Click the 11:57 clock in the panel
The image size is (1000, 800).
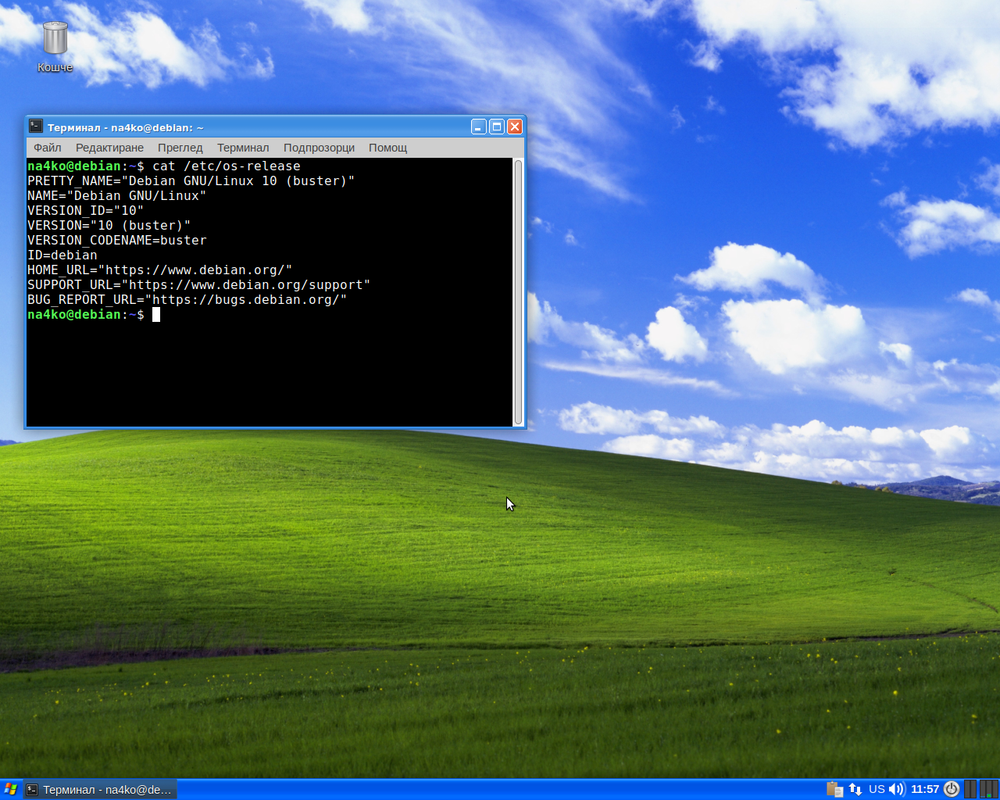pyautogui.click(x=925, y=789)
